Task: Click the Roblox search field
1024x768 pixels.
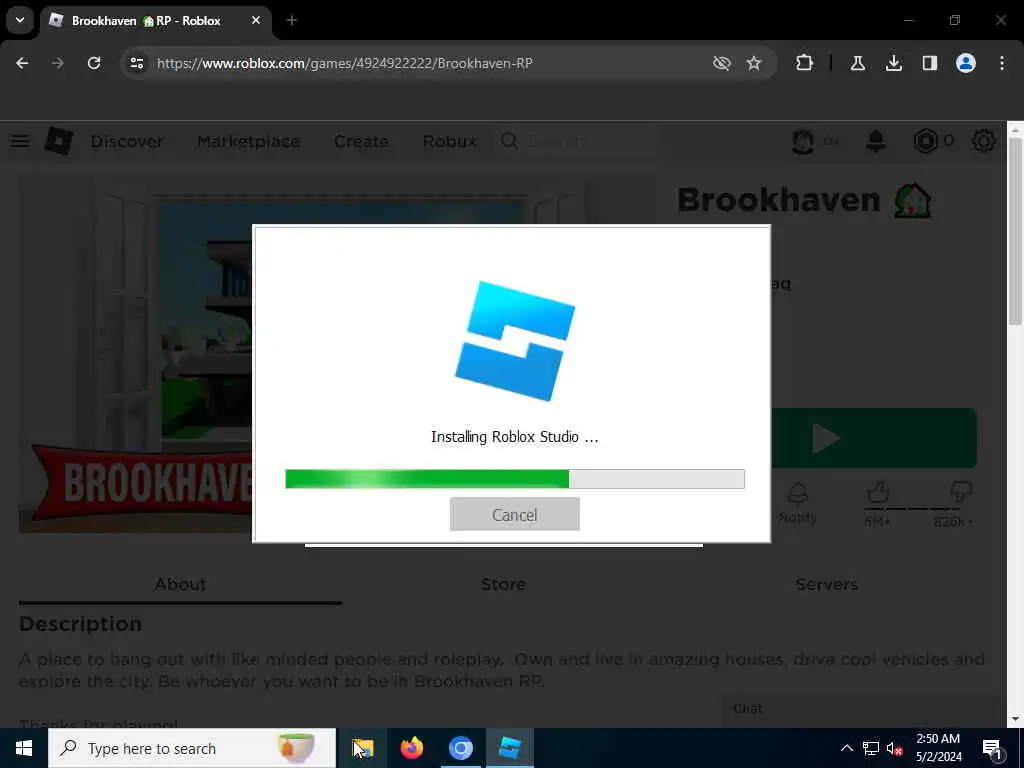Action: click(577, 141)
